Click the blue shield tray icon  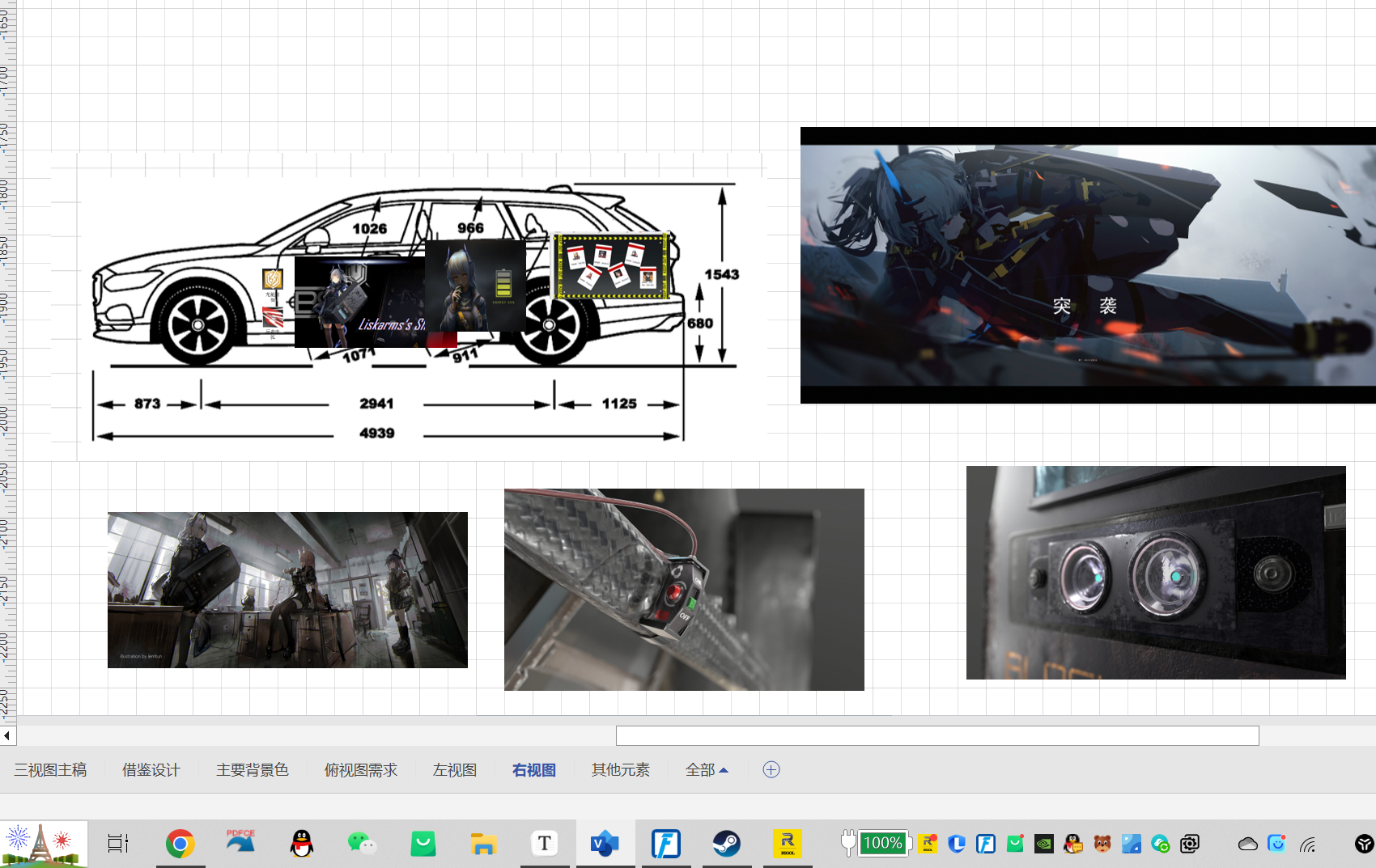[957, 844]
